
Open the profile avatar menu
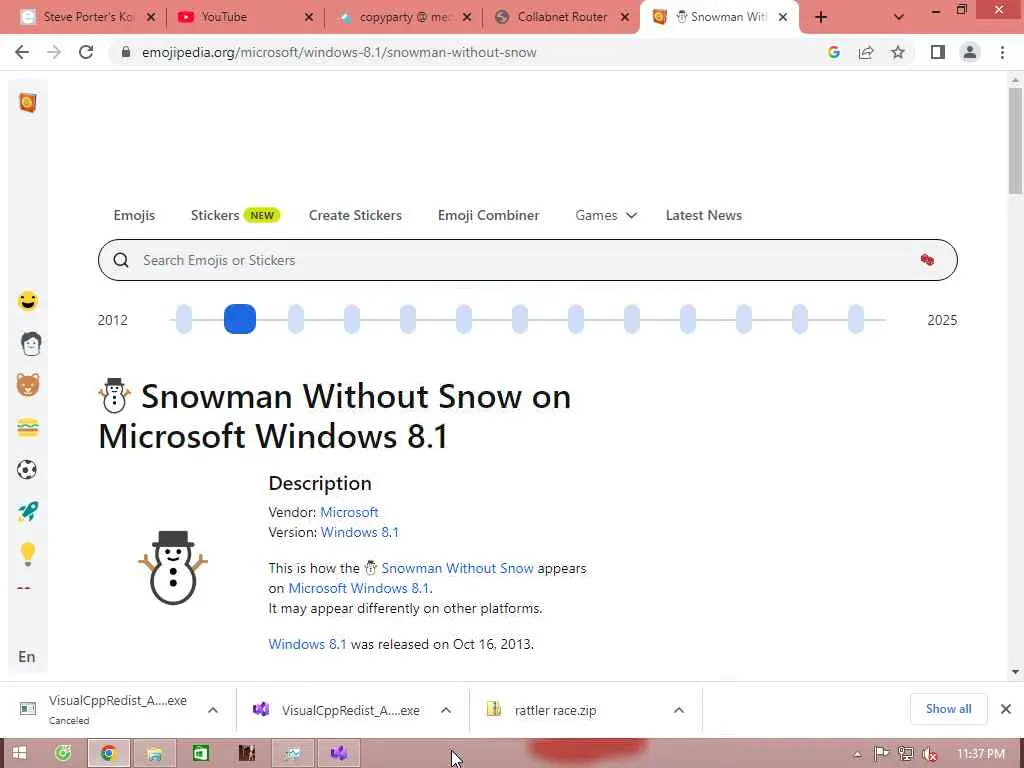pos(970,52)
